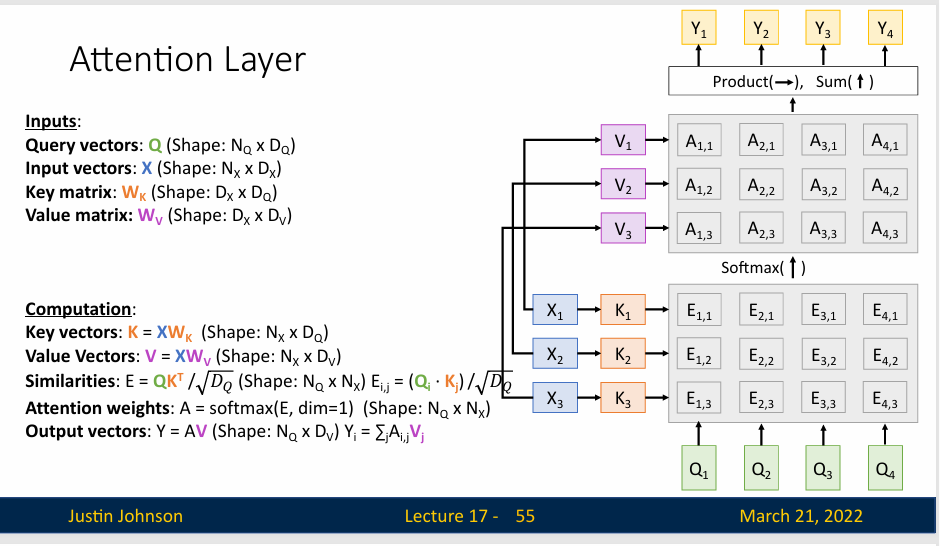Select the purple V1 value box
The image size is (940, 546).
[x=623, y=140]
